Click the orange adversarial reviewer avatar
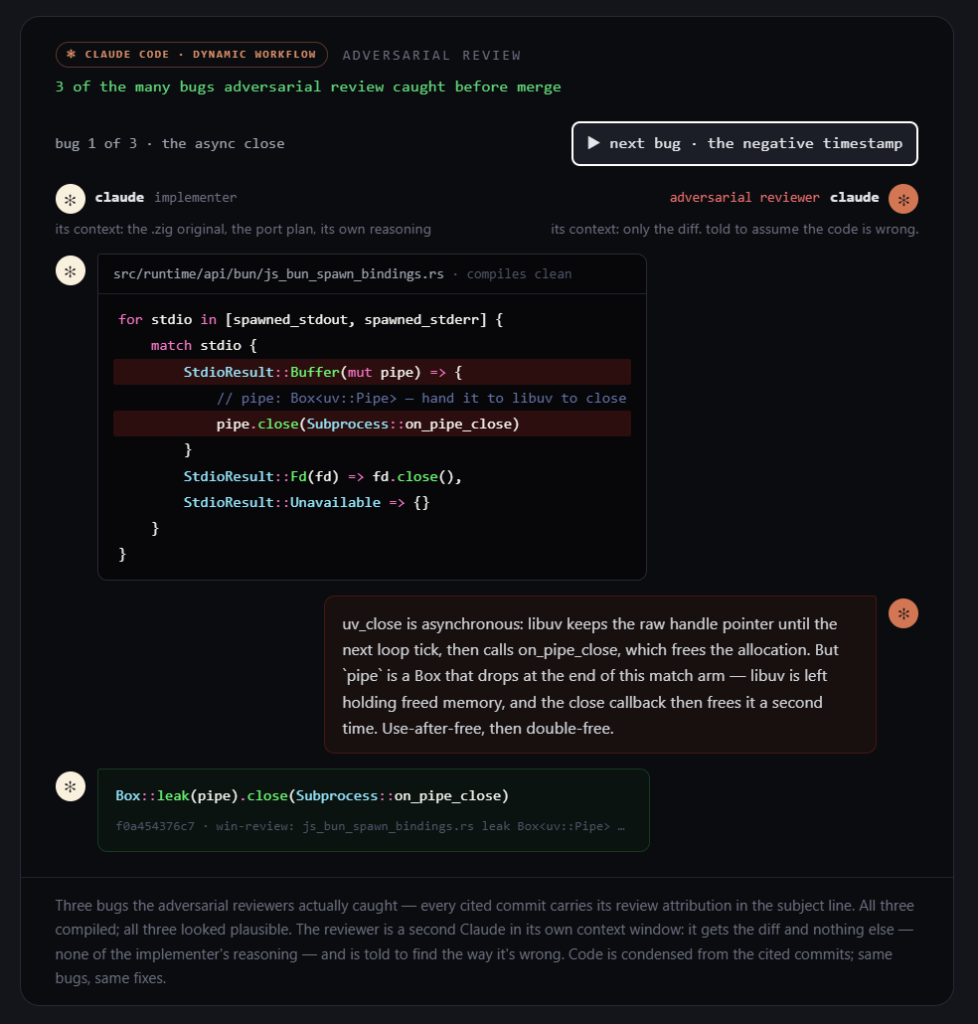The height and width of the screenshot is (1024, 978). click(x=903, y=199)
